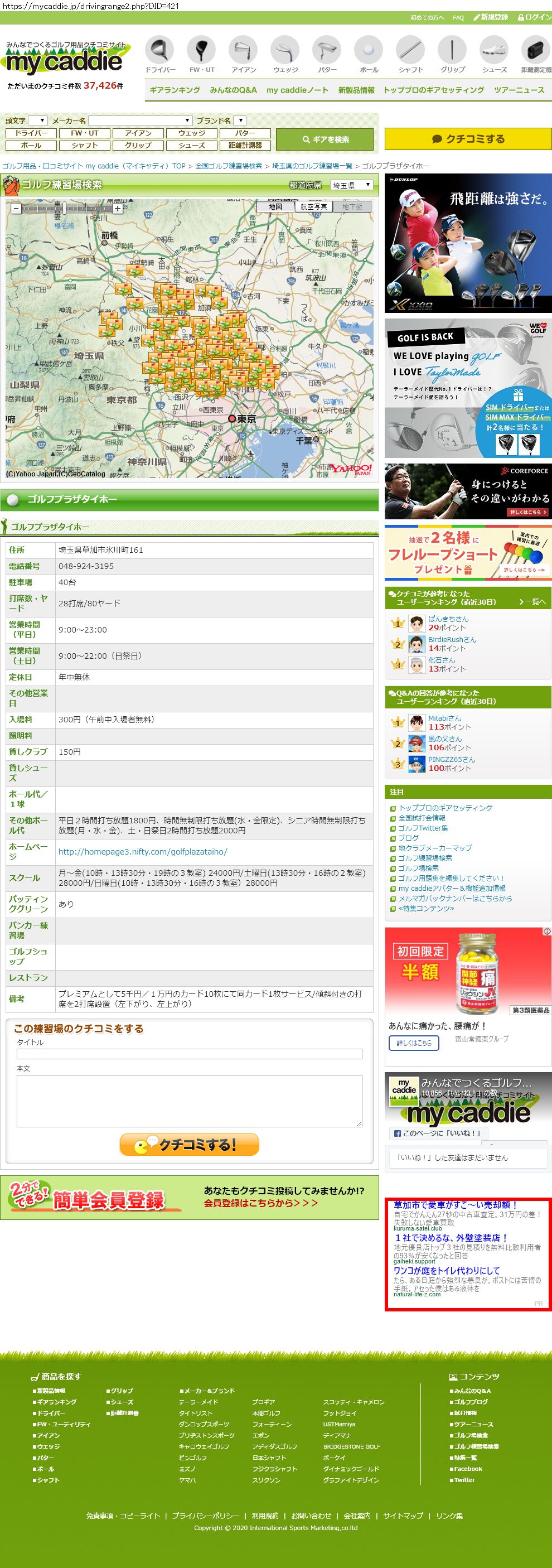Click the 詳しくはこちら ad button
This screenshot has height=1568, width=552.
tap(413, 1043)
